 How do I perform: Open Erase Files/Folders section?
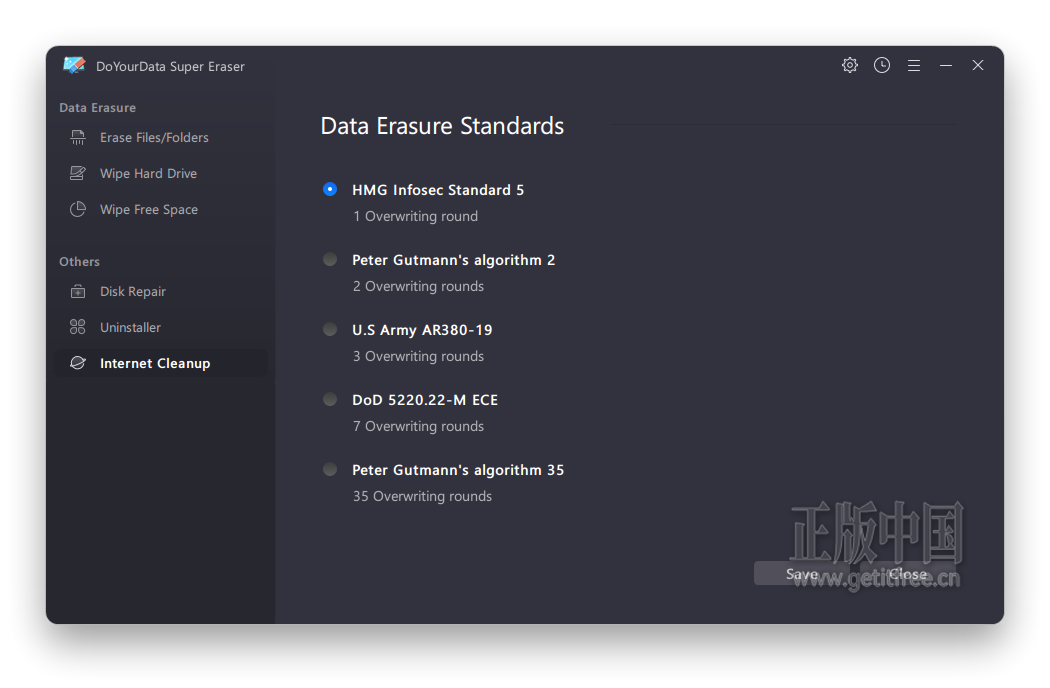tap(161, 137)
